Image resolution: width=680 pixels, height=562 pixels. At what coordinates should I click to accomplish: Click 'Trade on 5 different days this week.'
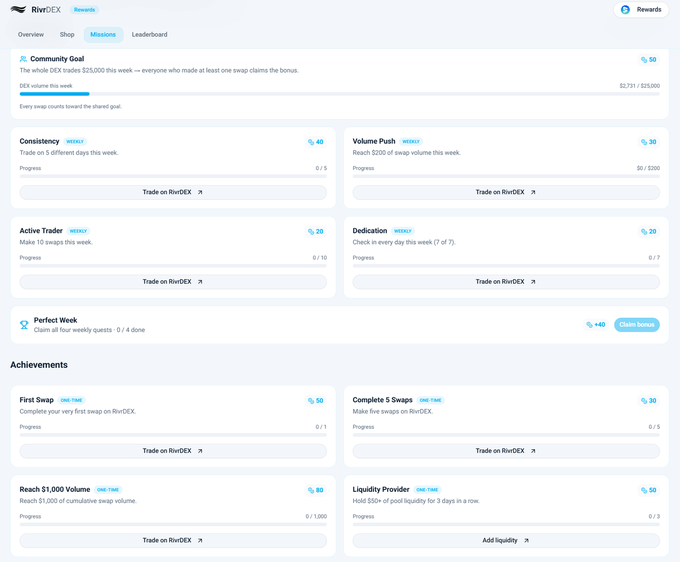(69, 153)
